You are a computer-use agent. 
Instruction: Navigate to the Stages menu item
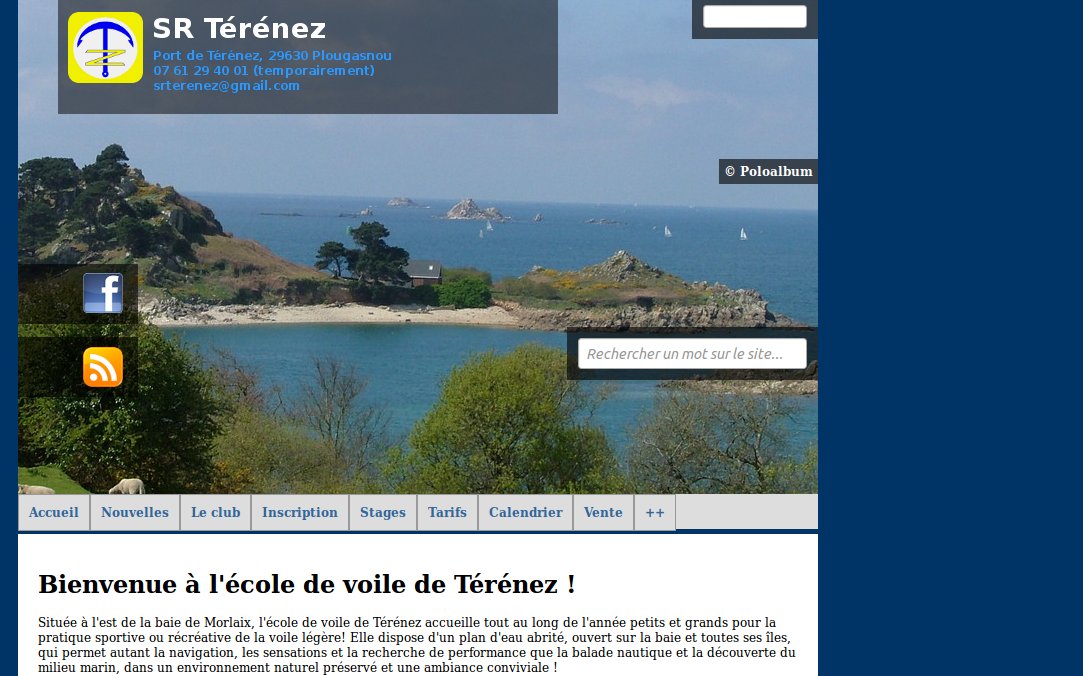coord(383,512)
